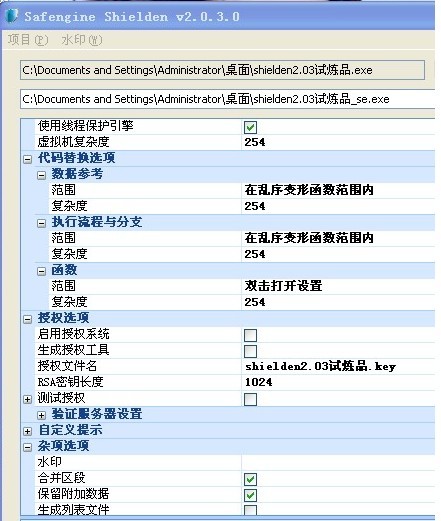Click the Safengine Shielden title bar icon

12,16
